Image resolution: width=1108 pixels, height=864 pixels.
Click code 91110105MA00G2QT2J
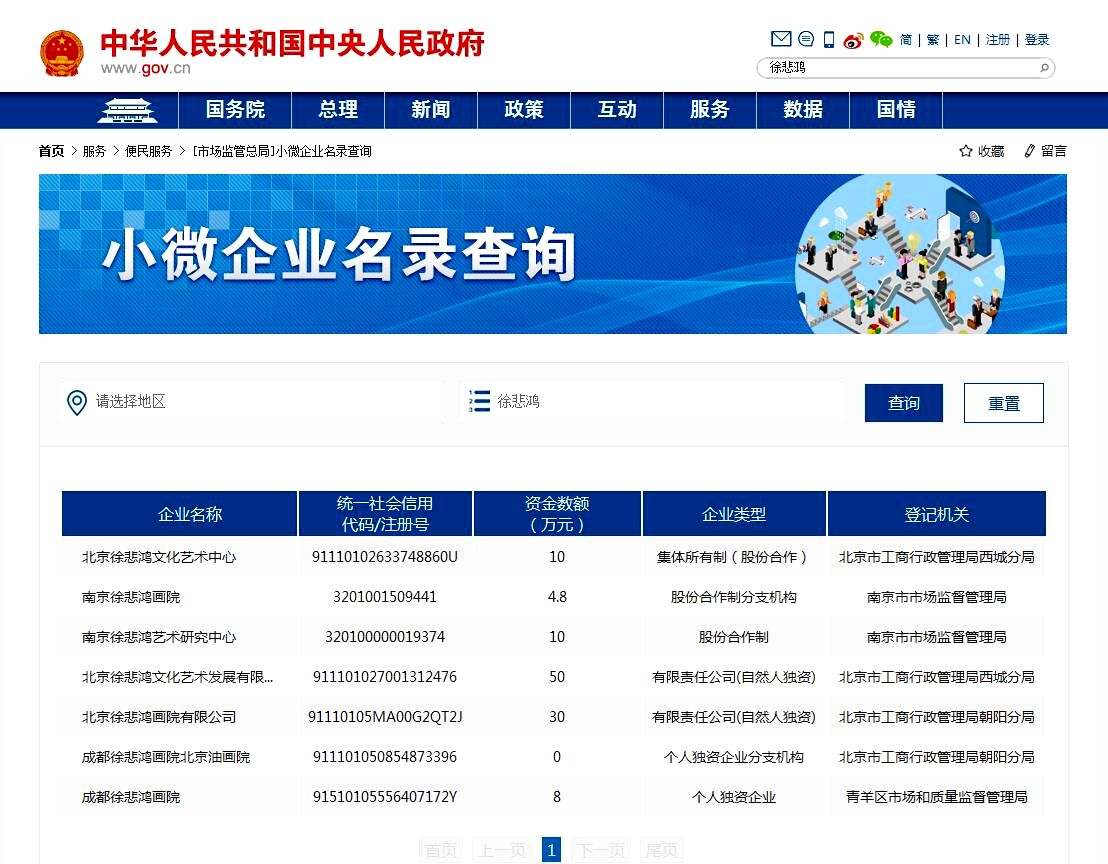385,717
